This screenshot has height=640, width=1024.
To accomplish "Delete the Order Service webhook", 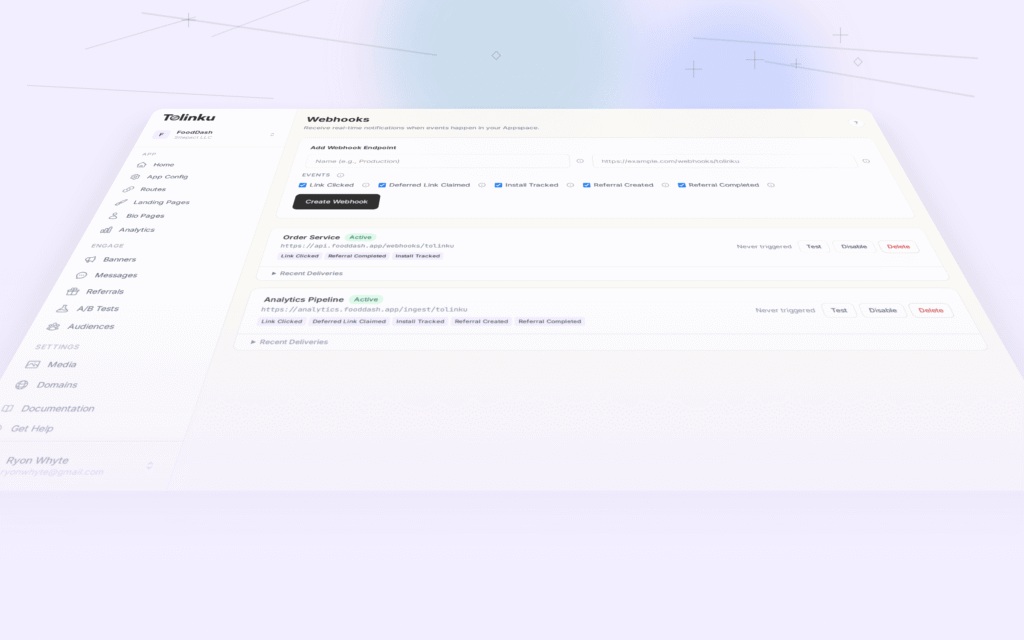I will click(x=897, y=246).
